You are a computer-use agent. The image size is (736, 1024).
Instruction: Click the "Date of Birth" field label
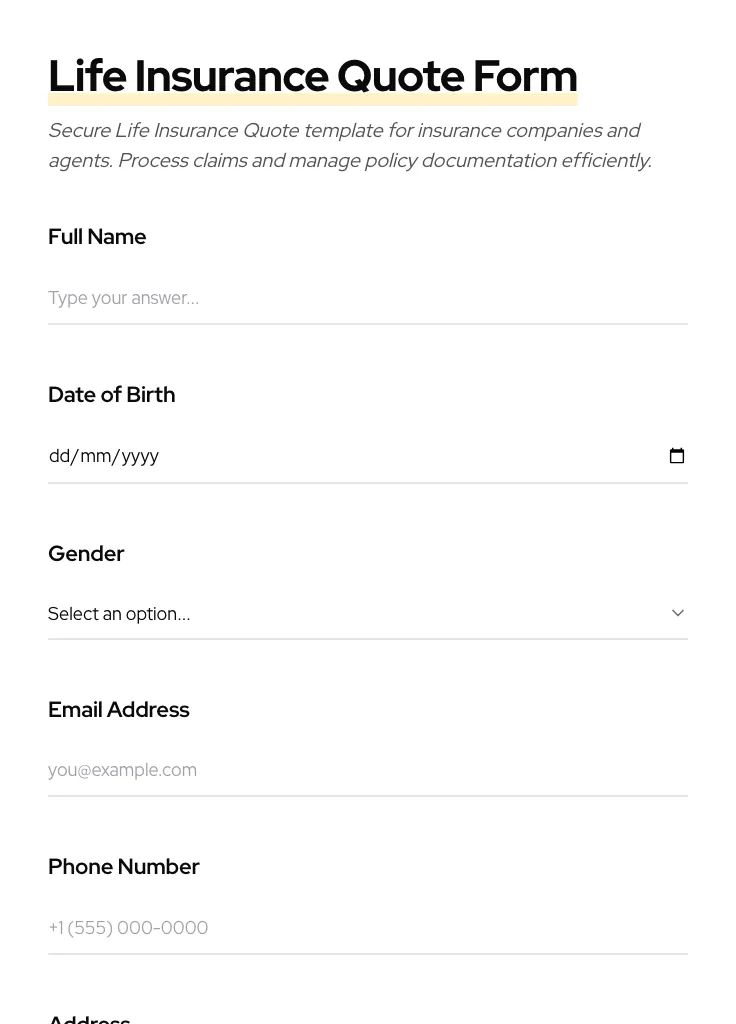point(111,395)
